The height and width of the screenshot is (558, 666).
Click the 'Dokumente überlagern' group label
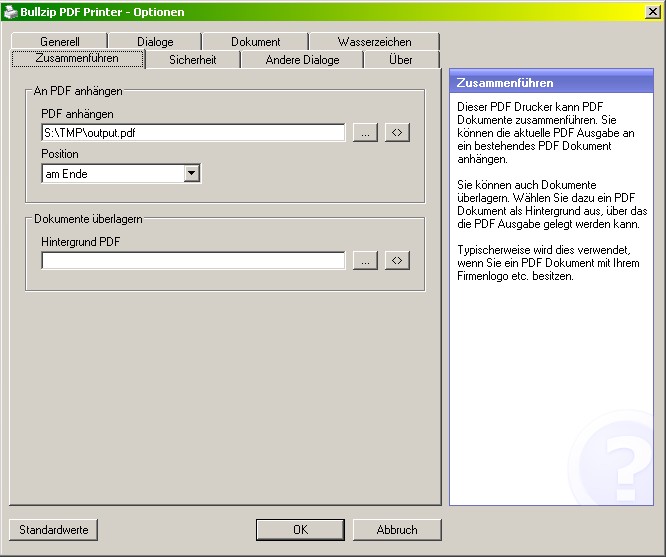88,219
